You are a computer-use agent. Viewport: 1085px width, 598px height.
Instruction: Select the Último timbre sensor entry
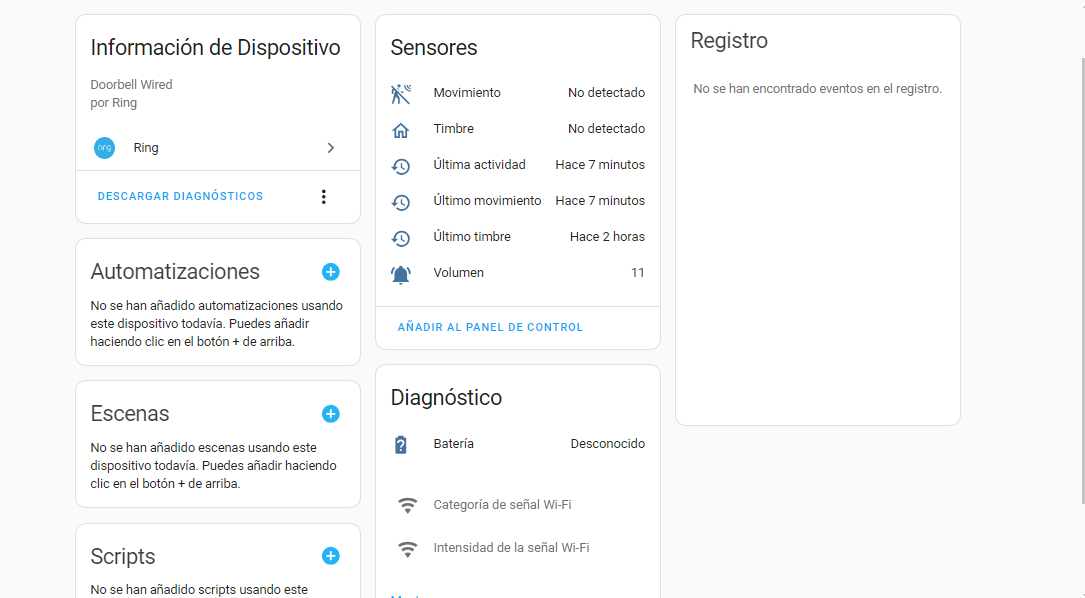tap(472, 237)
